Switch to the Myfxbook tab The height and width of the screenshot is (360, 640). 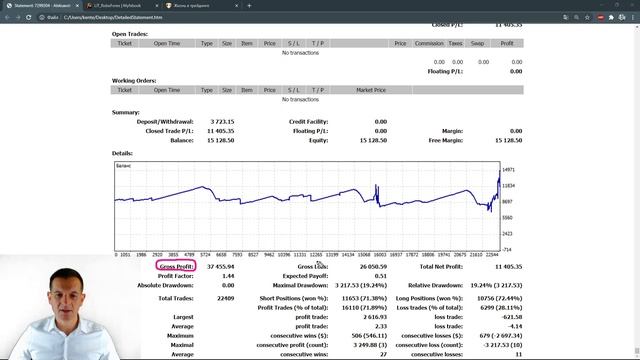(x=121, y=6)
